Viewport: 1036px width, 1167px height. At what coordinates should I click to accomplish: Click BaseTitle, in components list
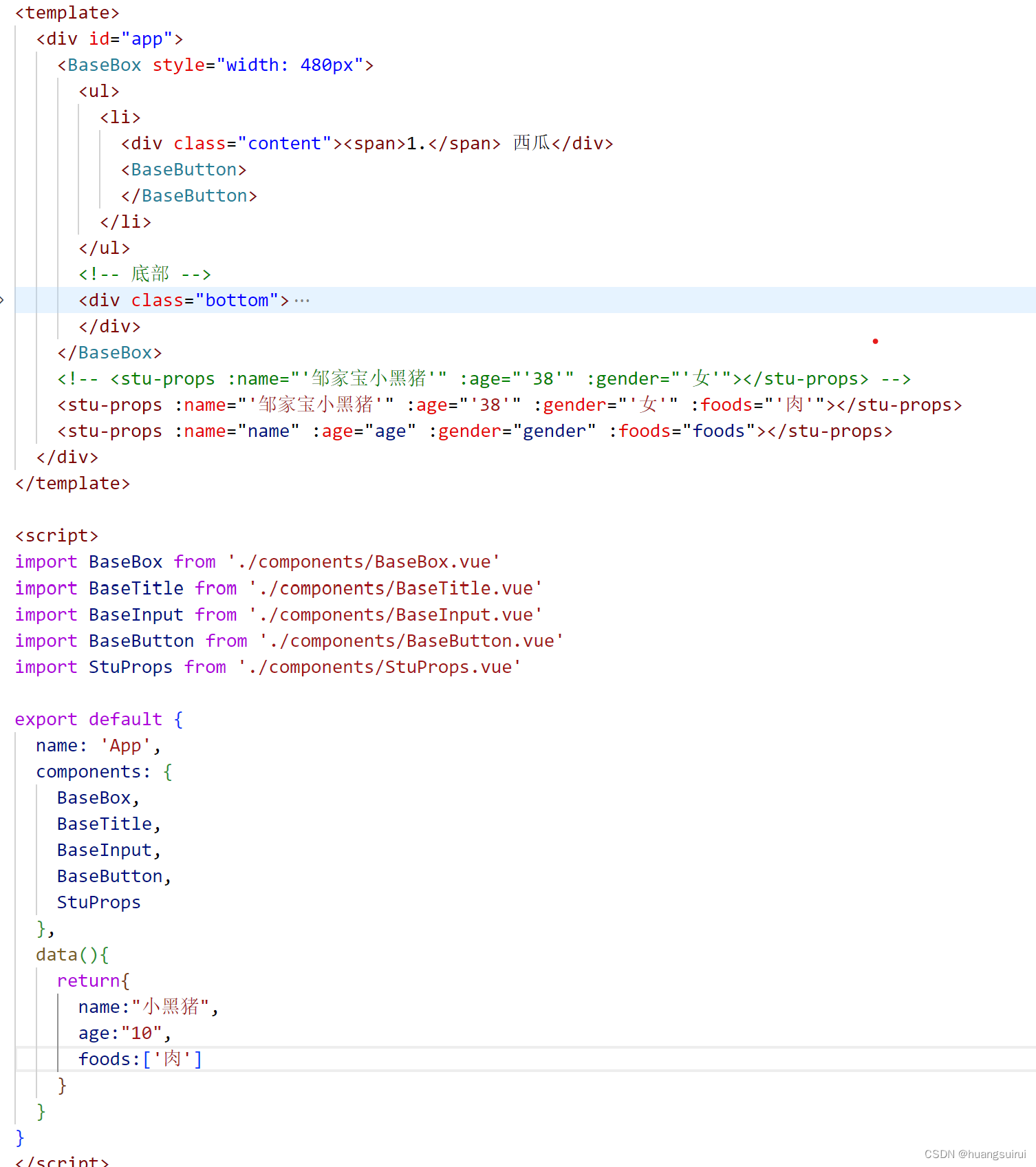pyautogui.click(x=109, y=824)
